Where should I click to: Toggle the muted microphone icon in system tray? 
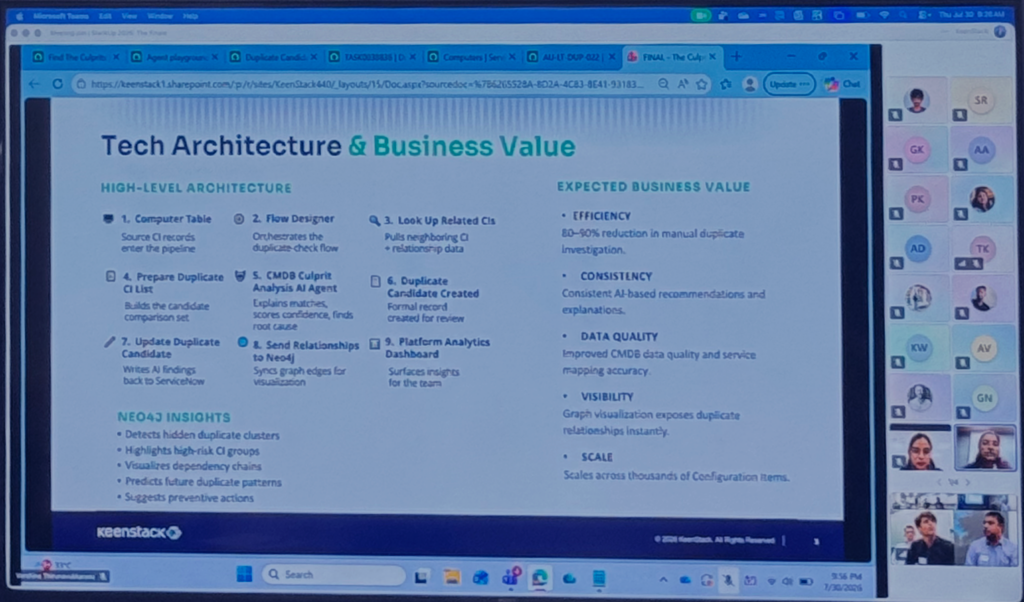pos(728,580)
